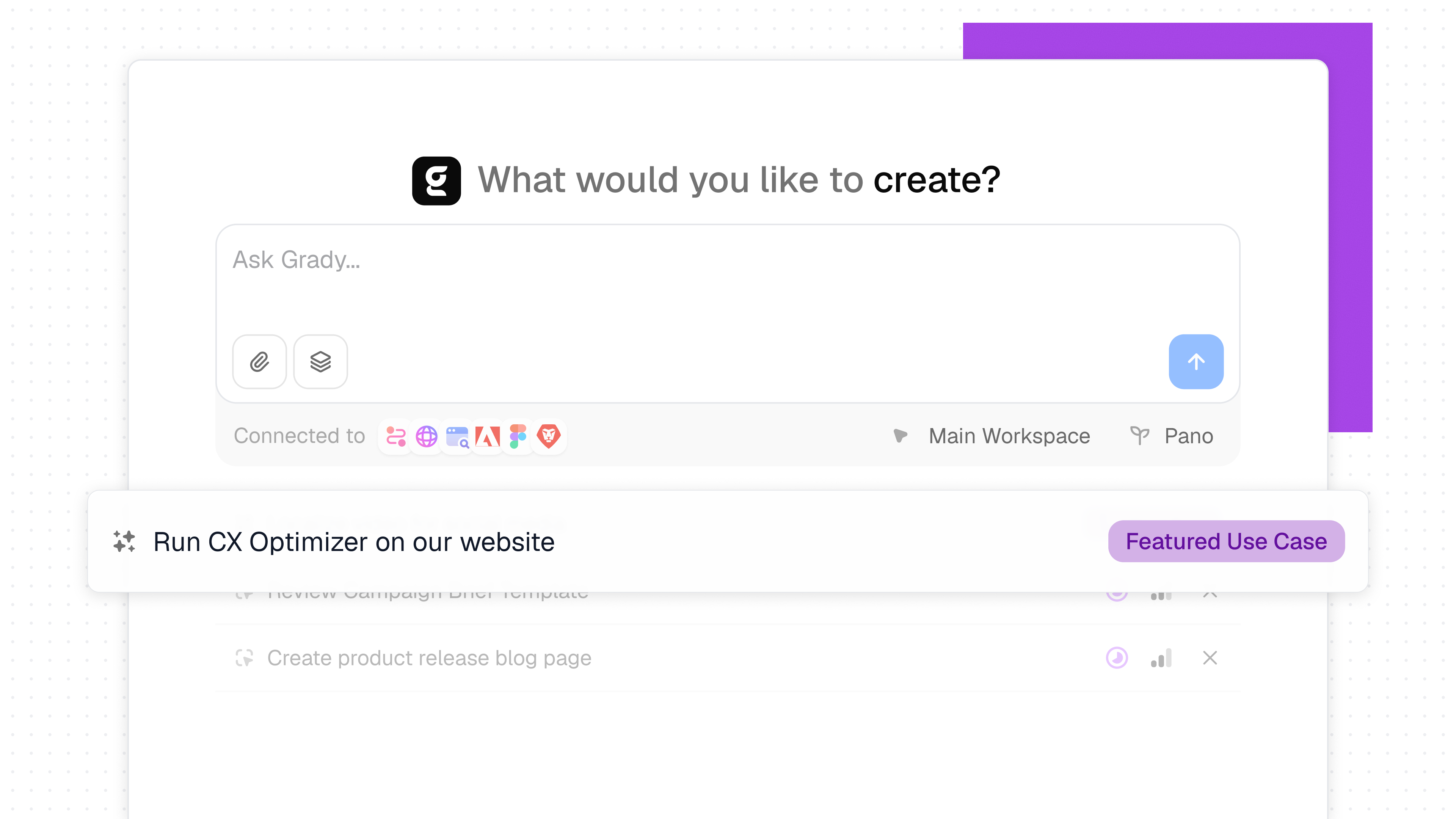Dismiss the Create product release blog task
This screenshot has width=1456, height=819.
click(1210, 658)
